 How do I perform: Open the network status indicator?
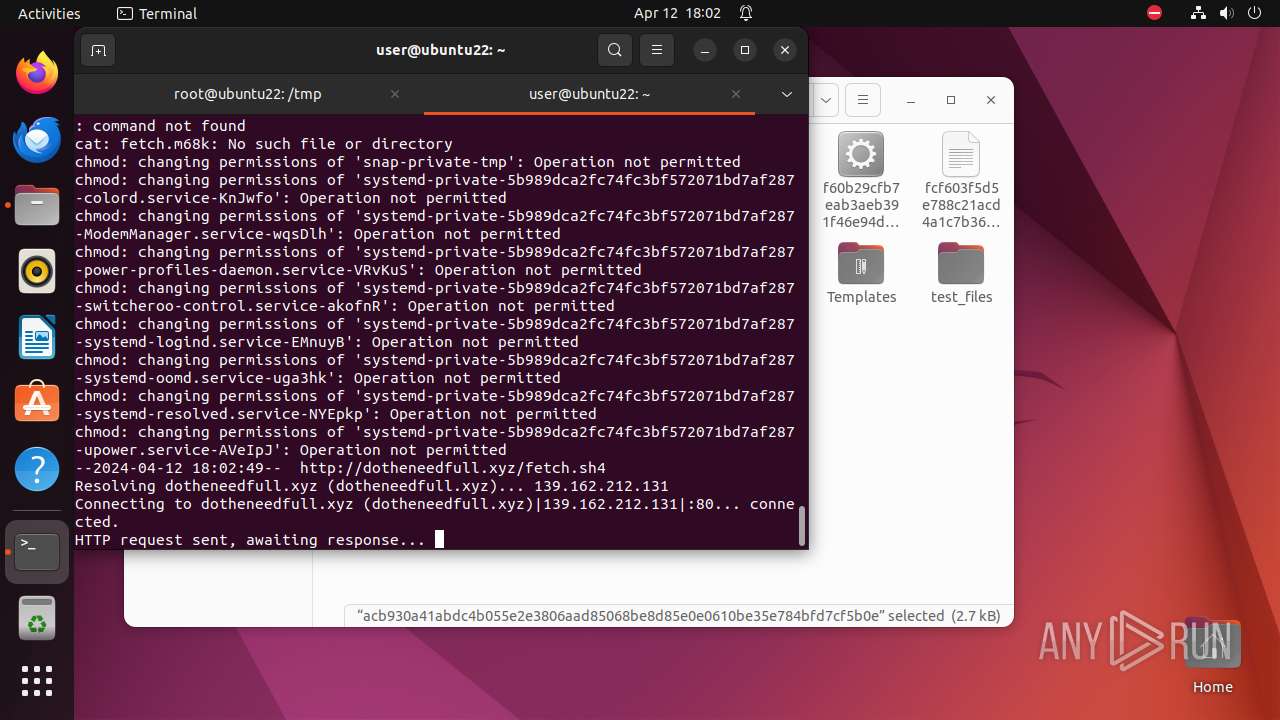1199,13
